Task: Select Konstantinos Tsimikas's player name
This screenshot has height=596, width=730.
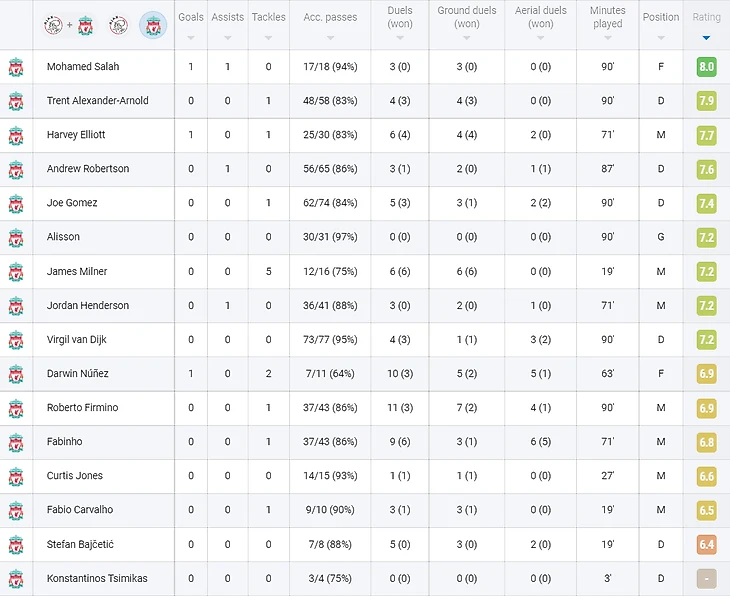Action: click(x=97, y=578)
